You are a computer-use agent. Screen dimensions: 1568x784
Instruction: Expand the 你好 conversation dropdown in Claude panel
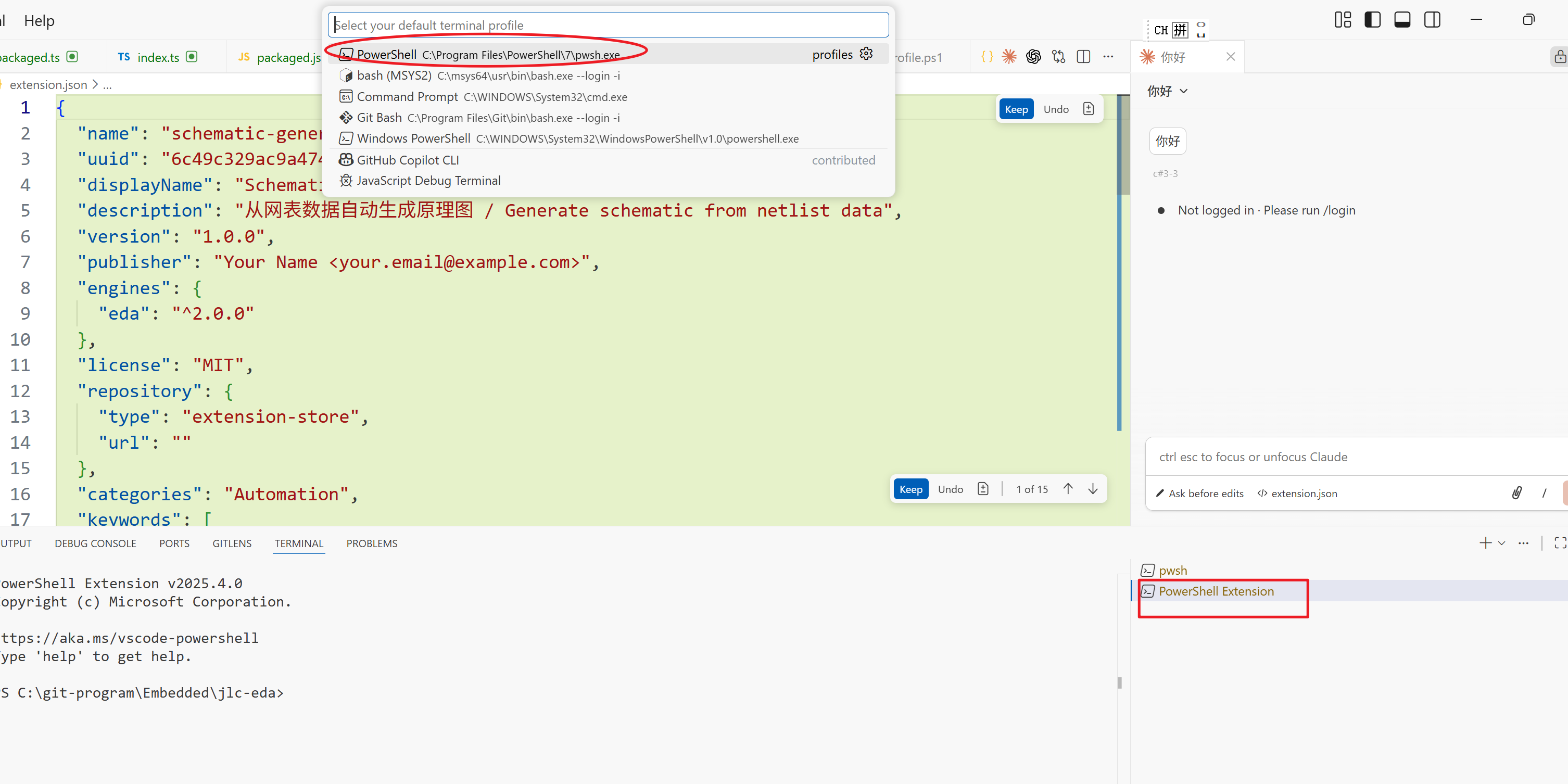(x=1183, y=91)
